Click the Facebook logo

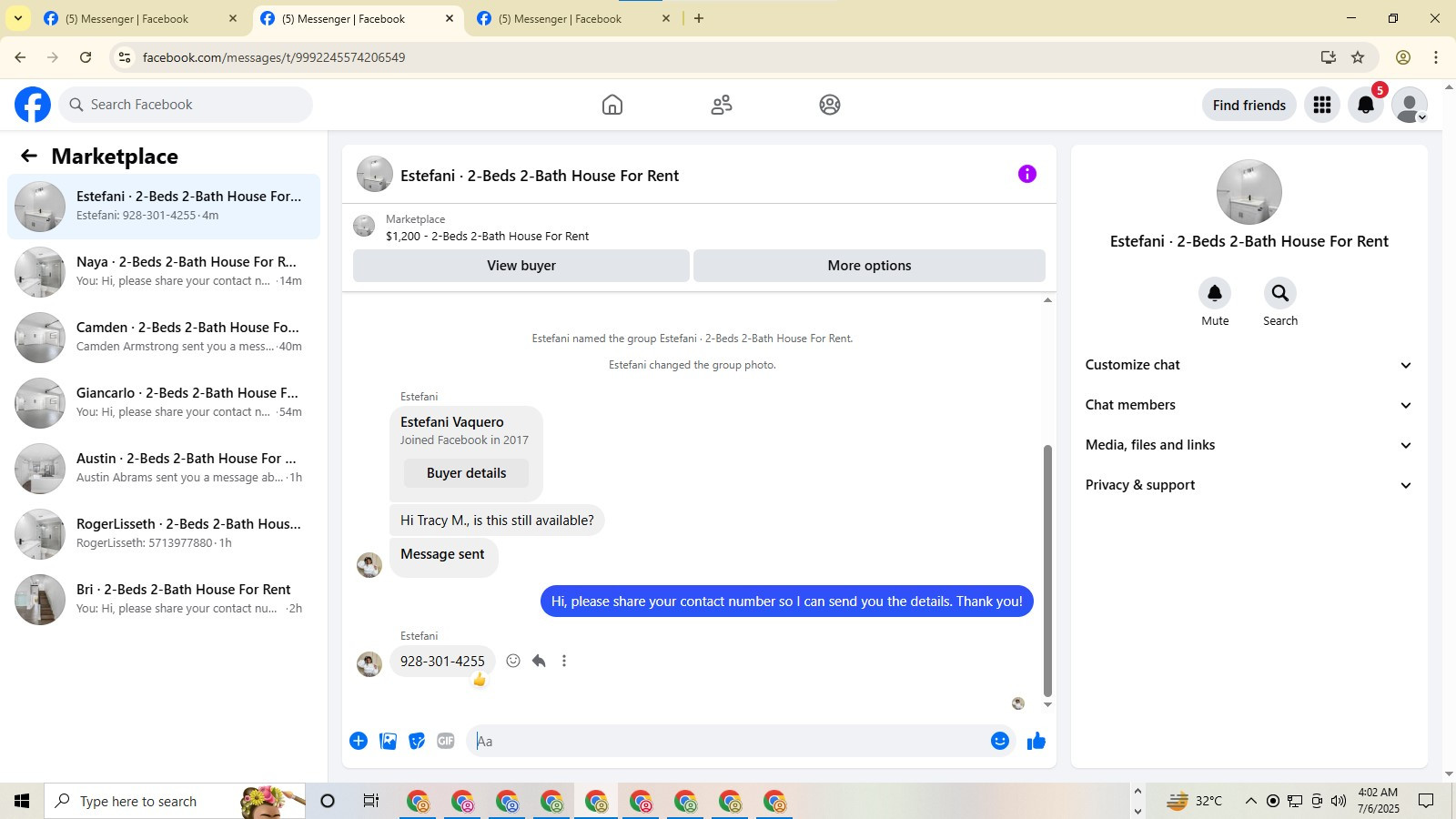click(x=33, y=105)
